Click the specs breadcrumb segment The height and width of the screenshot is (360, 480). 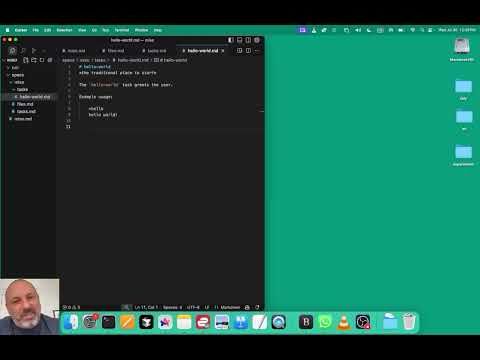click(68, 60)
